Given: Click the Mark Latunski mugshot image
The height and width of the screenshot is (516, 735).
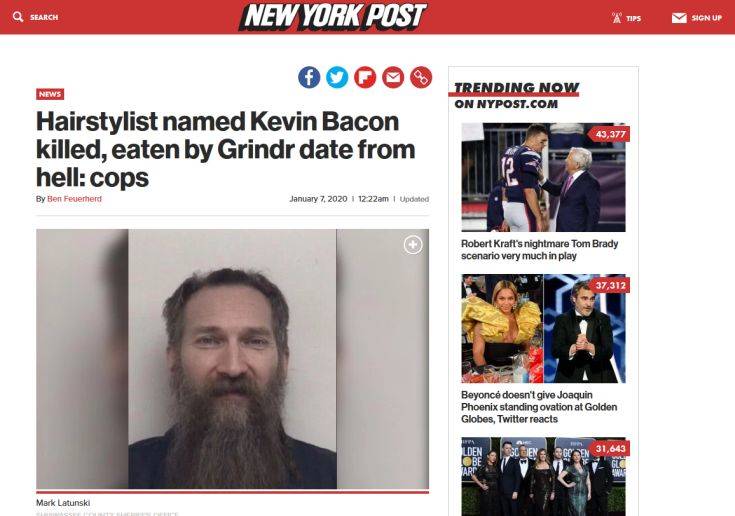Looking at the screenshot, I should 232,359.
